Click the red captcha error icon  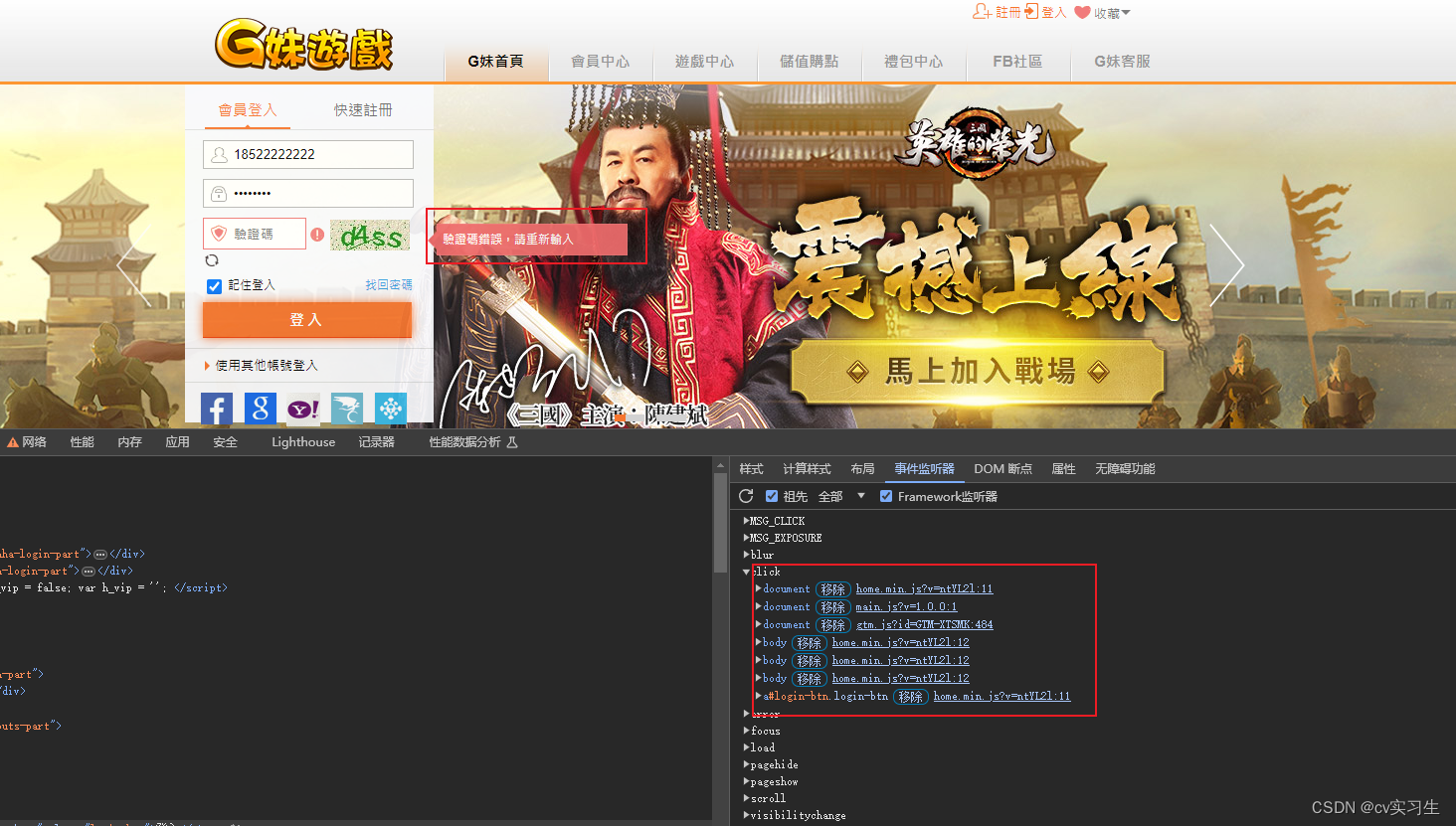[x=316, y=235]
